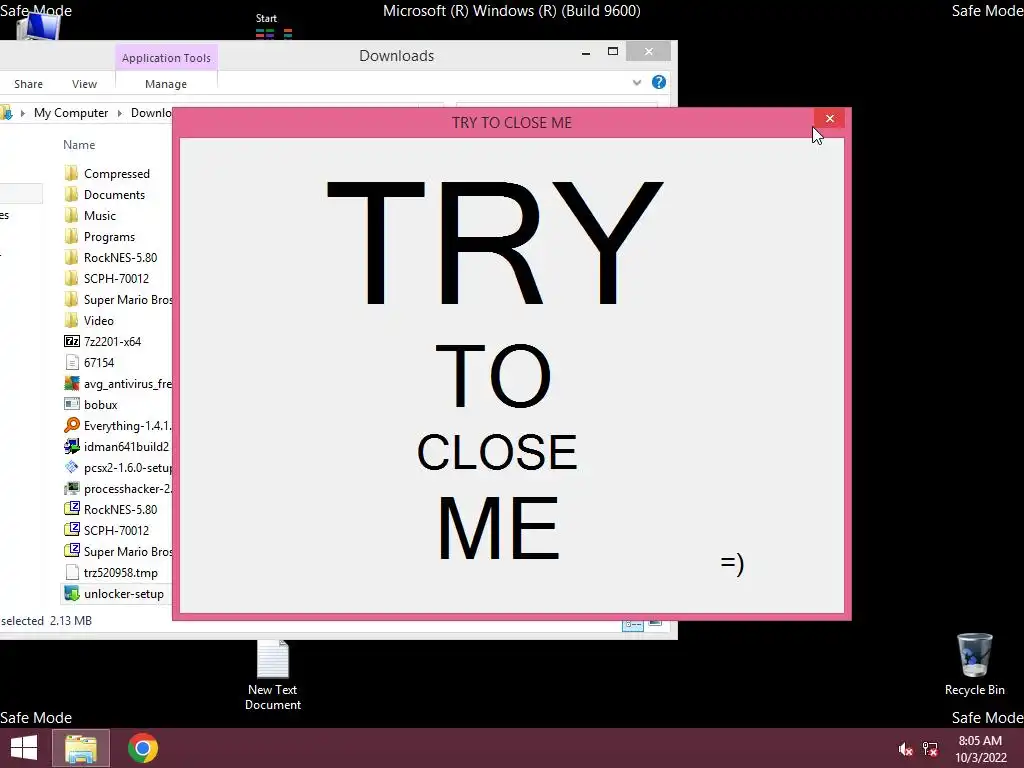Click the File Explorer taskbar icon
Screen dimensions: 1024x768
coord(81,748)
